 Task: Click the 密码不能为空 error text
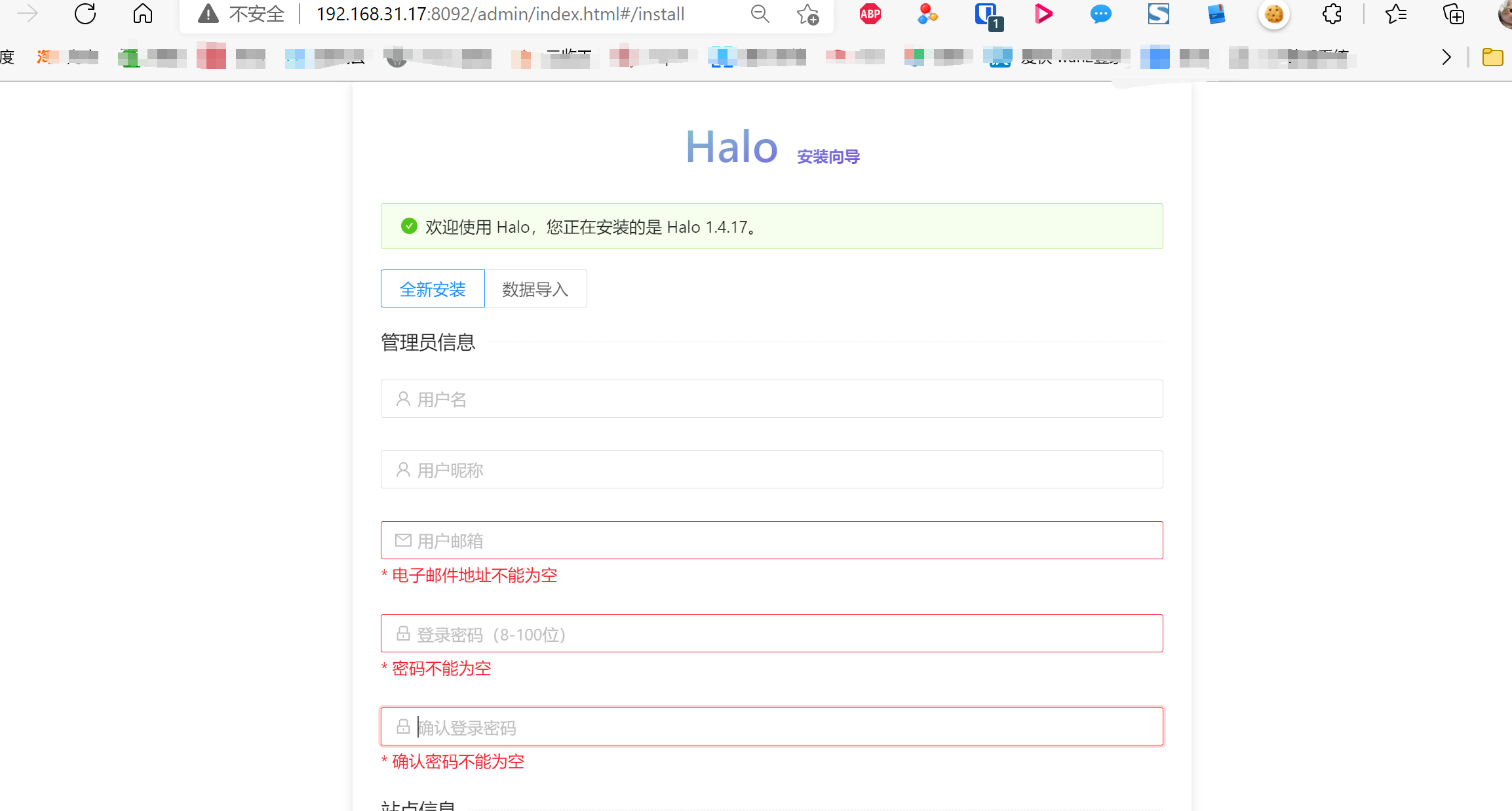(441, 669)
